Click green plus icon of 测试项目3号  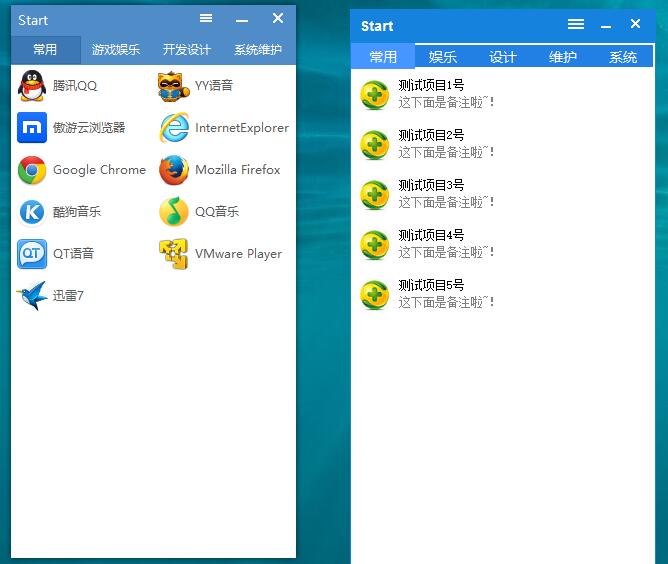[x=374, y=195]
